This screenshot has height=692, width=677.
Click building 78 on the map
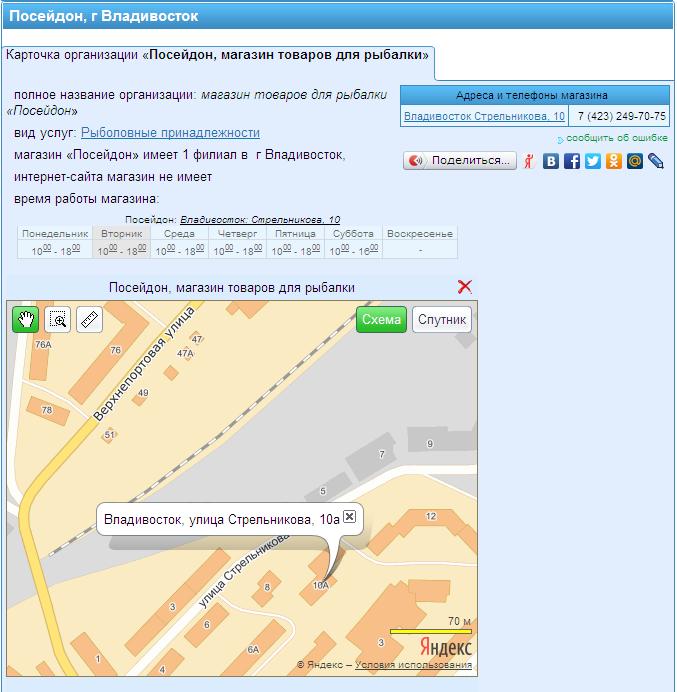point(47,410)
